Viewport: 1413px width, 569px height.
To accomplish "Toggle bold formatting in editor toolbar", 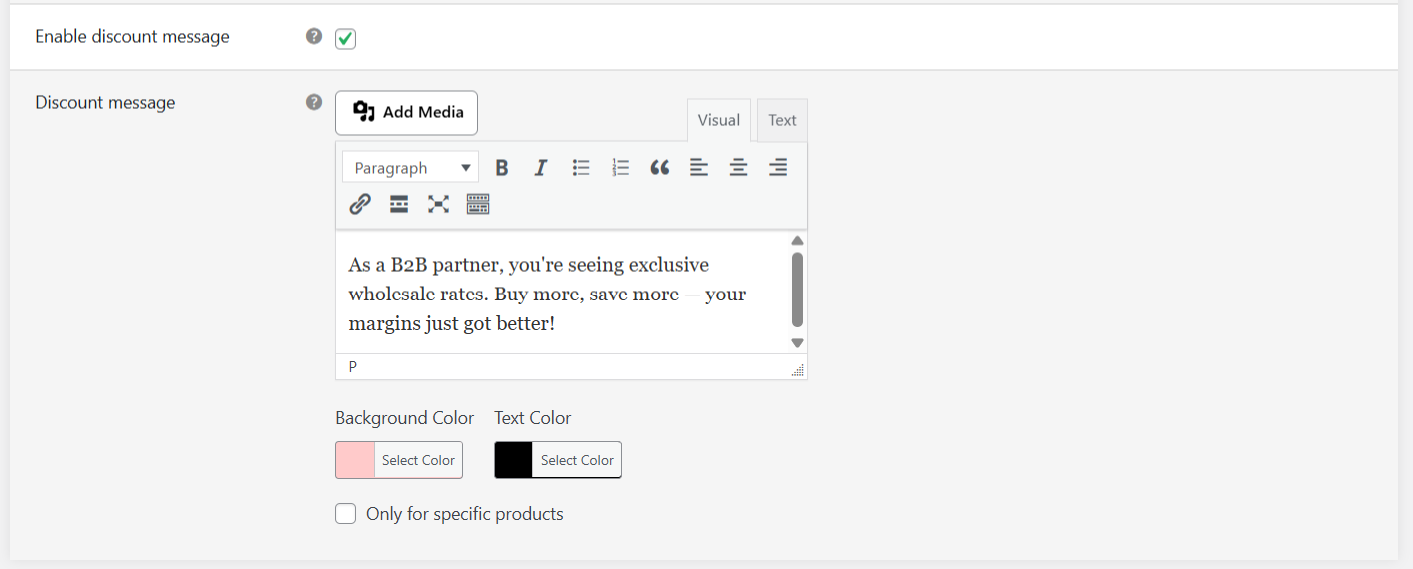I will pyautogui.click(x=502, y=168).
